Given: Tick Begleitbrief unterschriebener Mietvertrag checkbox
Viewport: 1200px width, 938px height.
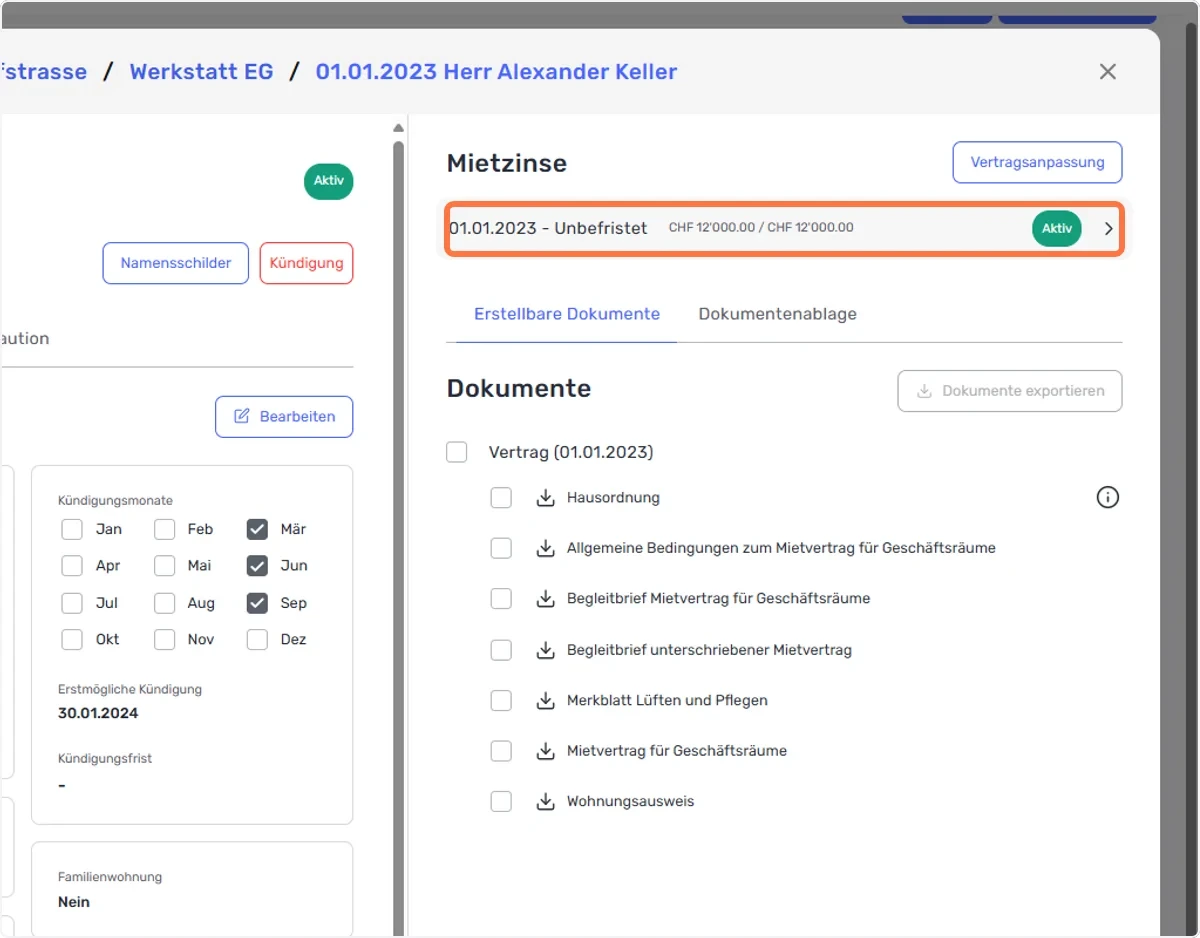Looking at the screenshot, I should point(501,650).
